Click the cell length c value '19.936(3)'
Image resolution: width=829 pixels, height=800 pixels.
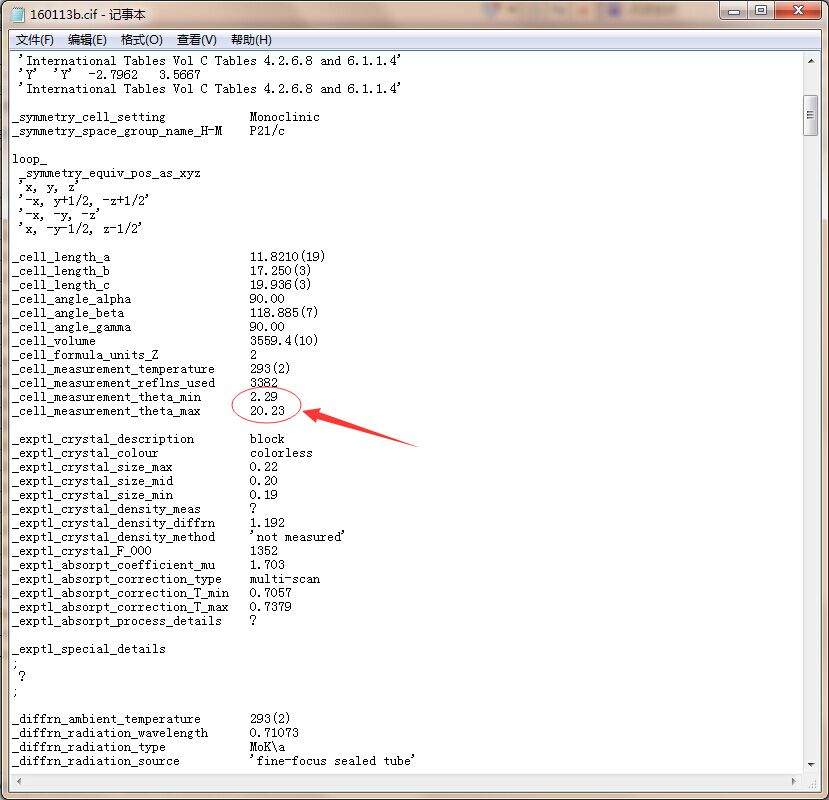click(x=280, y=284)
